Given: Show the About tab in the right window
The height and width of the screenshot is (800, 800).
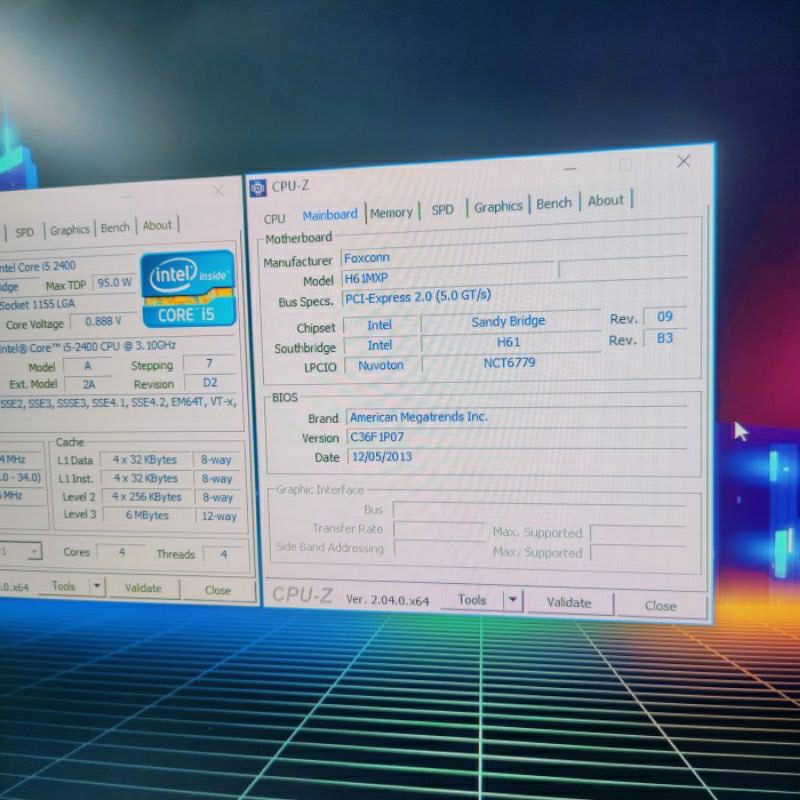Looking at the screenshot, I should (605, 201).
